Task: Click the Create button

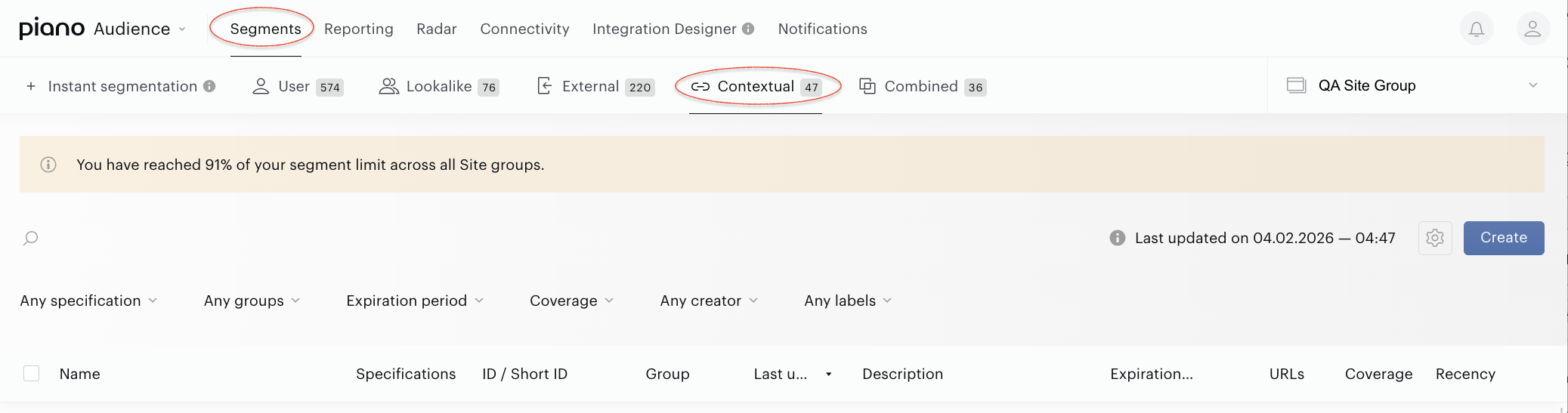Action: 1504,238
